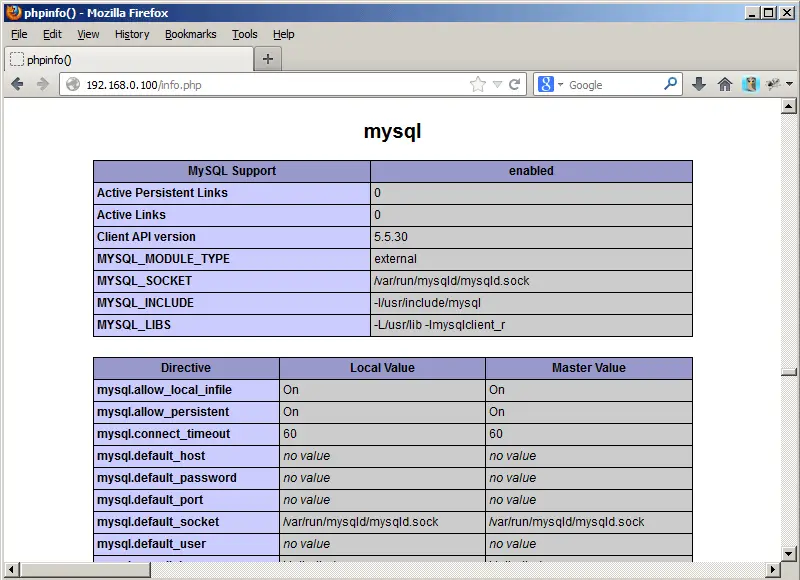Viewport: 800px width, 580px height.
Task: Click the Local Value column header
Action: click(x=382, y=368)
